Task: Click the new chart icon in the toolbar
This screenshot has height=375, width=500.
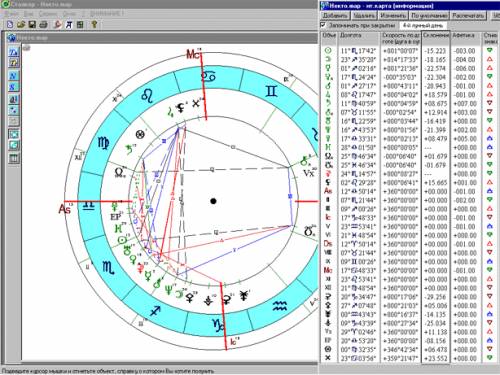Action: point(10,24)
